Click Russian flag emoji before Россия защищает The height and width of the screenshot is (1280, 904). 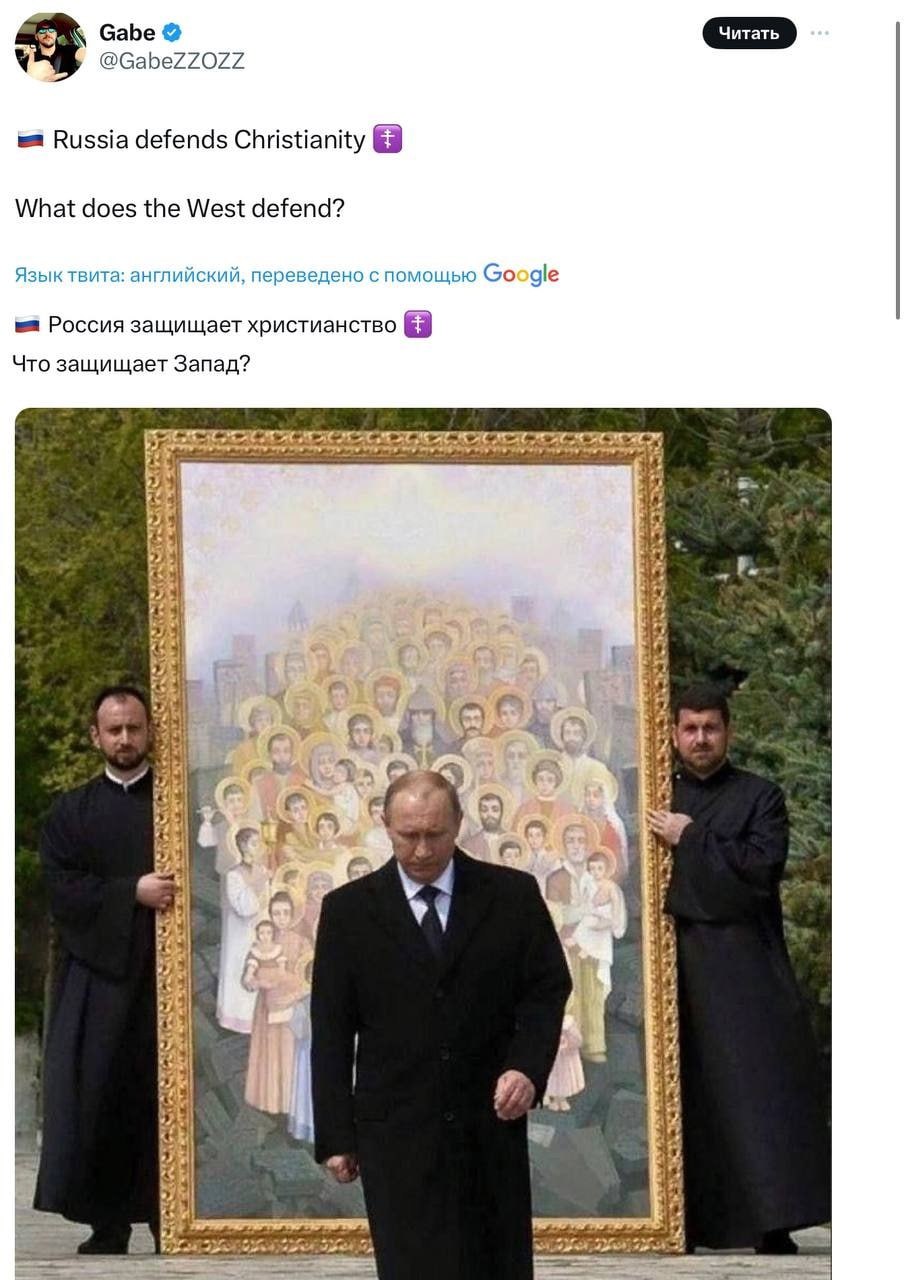[x=28, y=325]
